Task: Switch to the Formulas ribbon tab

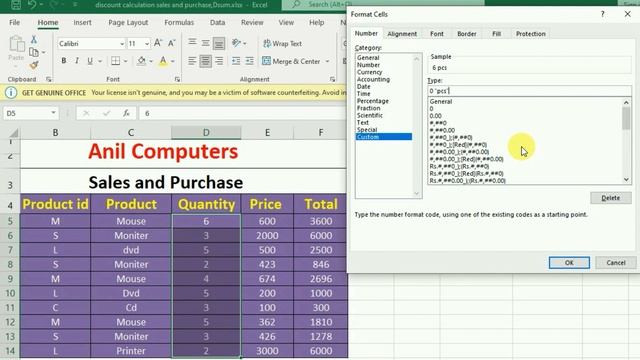Action: (x=179, y=22)
